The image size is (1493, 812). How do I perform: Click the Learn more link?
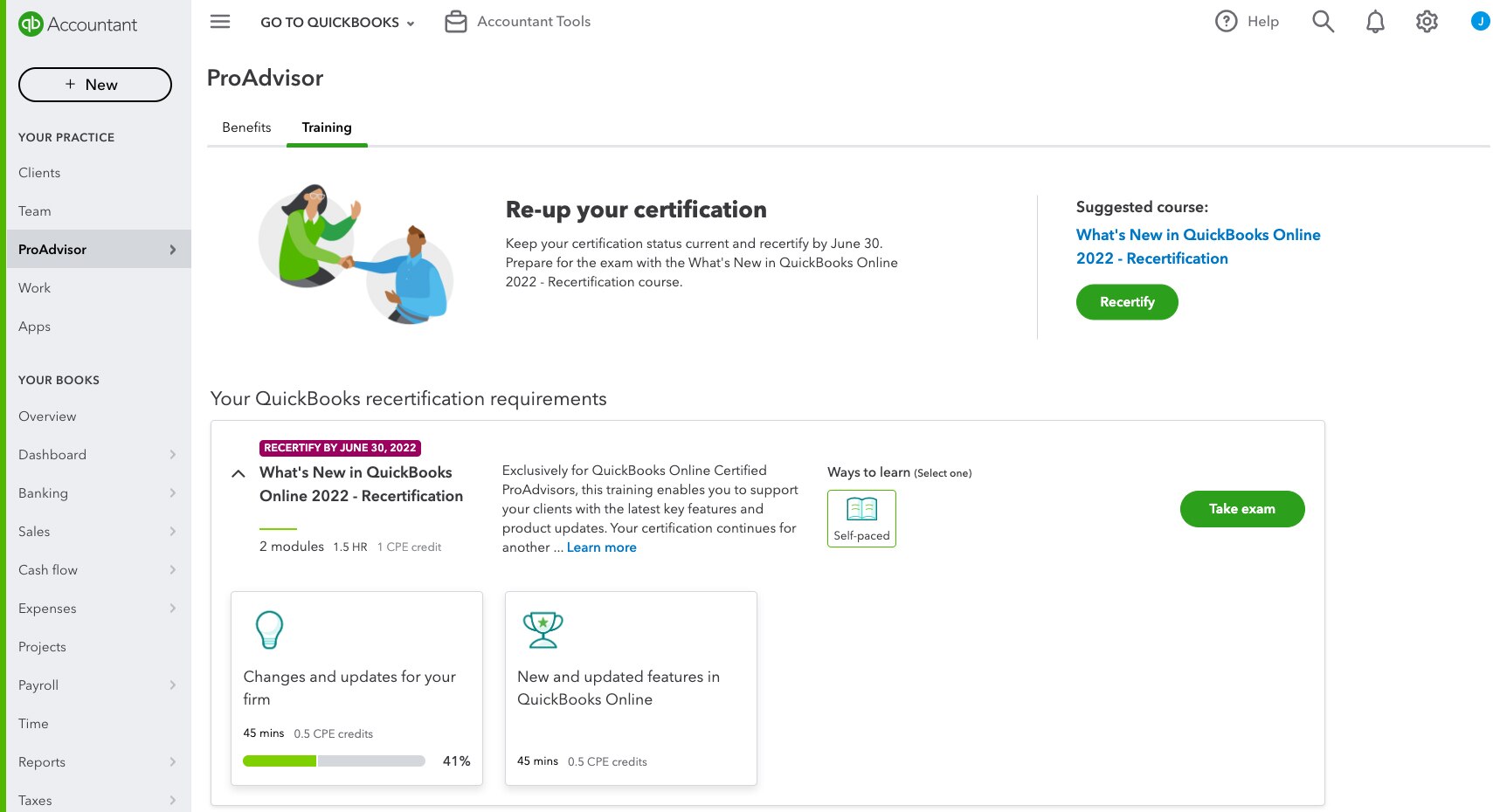point(602,547)
